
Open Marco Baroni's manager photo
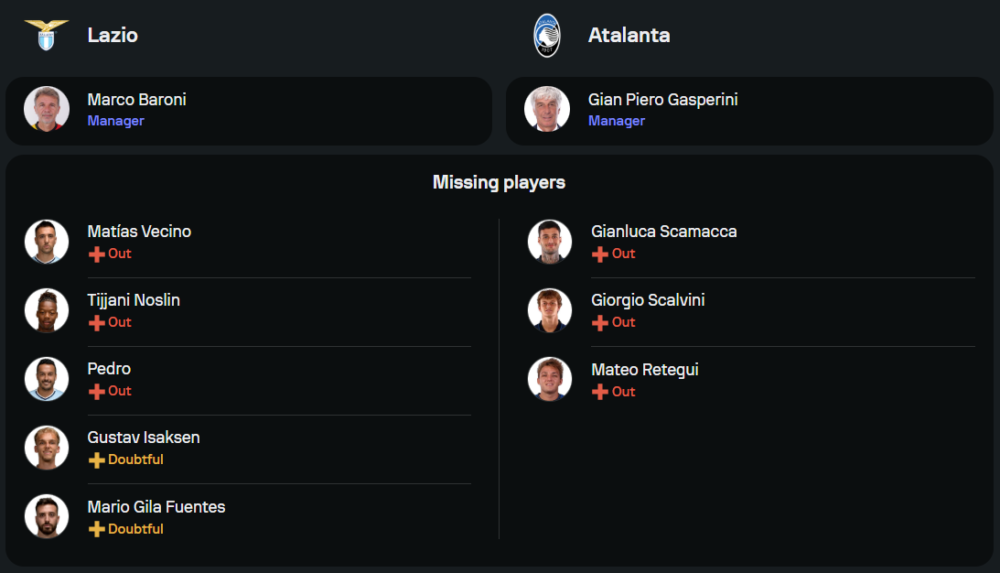click(x=46, y=110)
